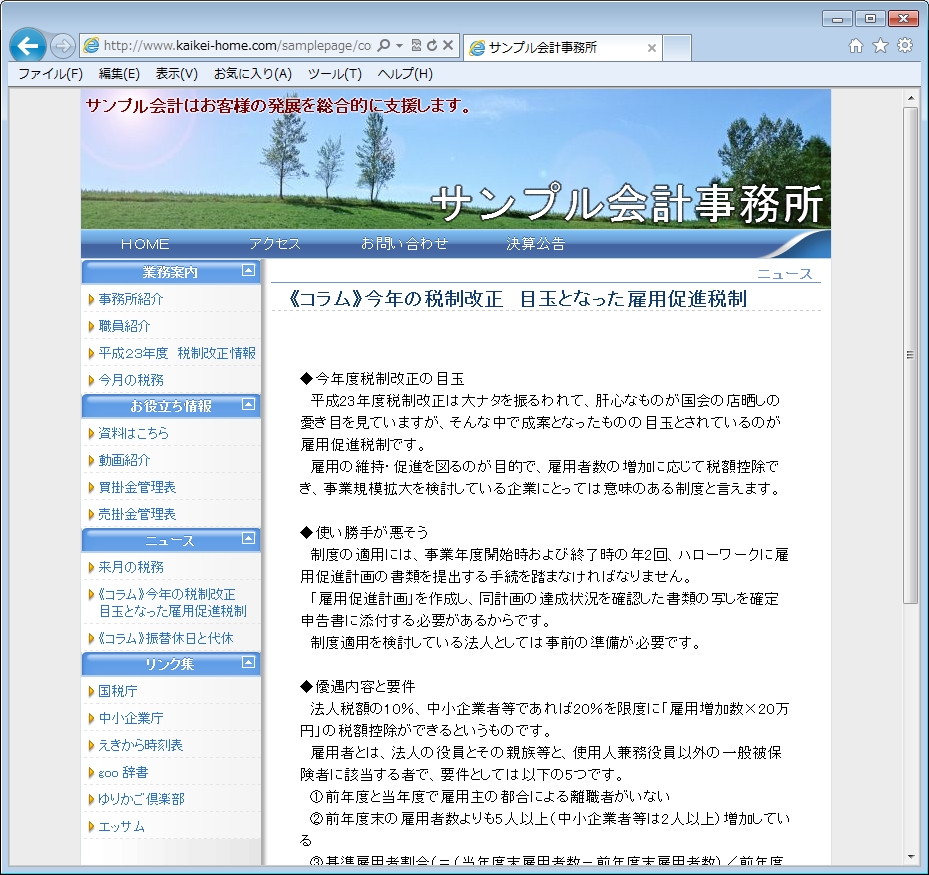Open 《コラム》振替休日と代休 sidebar link
This screenshot has height=875, width=929.
tap(165, 638)
